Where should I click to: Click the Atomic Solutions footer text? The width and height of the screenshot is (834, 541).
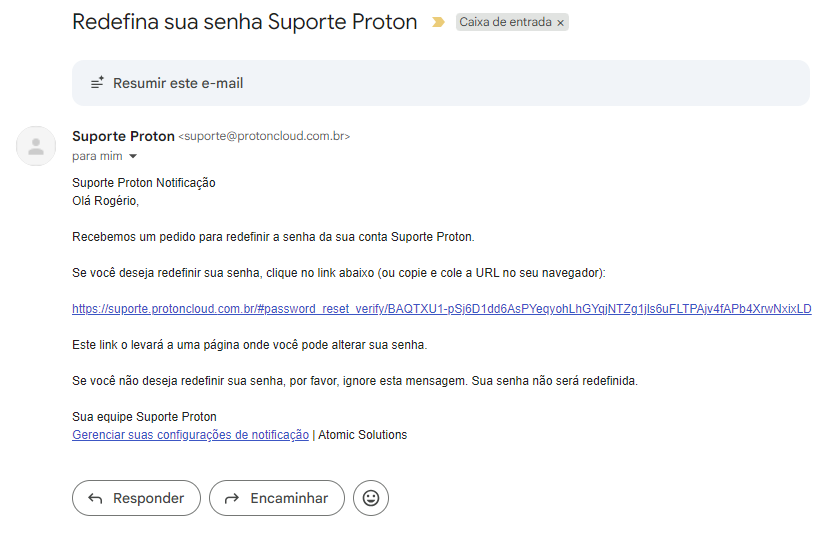[x=362, y=435]
